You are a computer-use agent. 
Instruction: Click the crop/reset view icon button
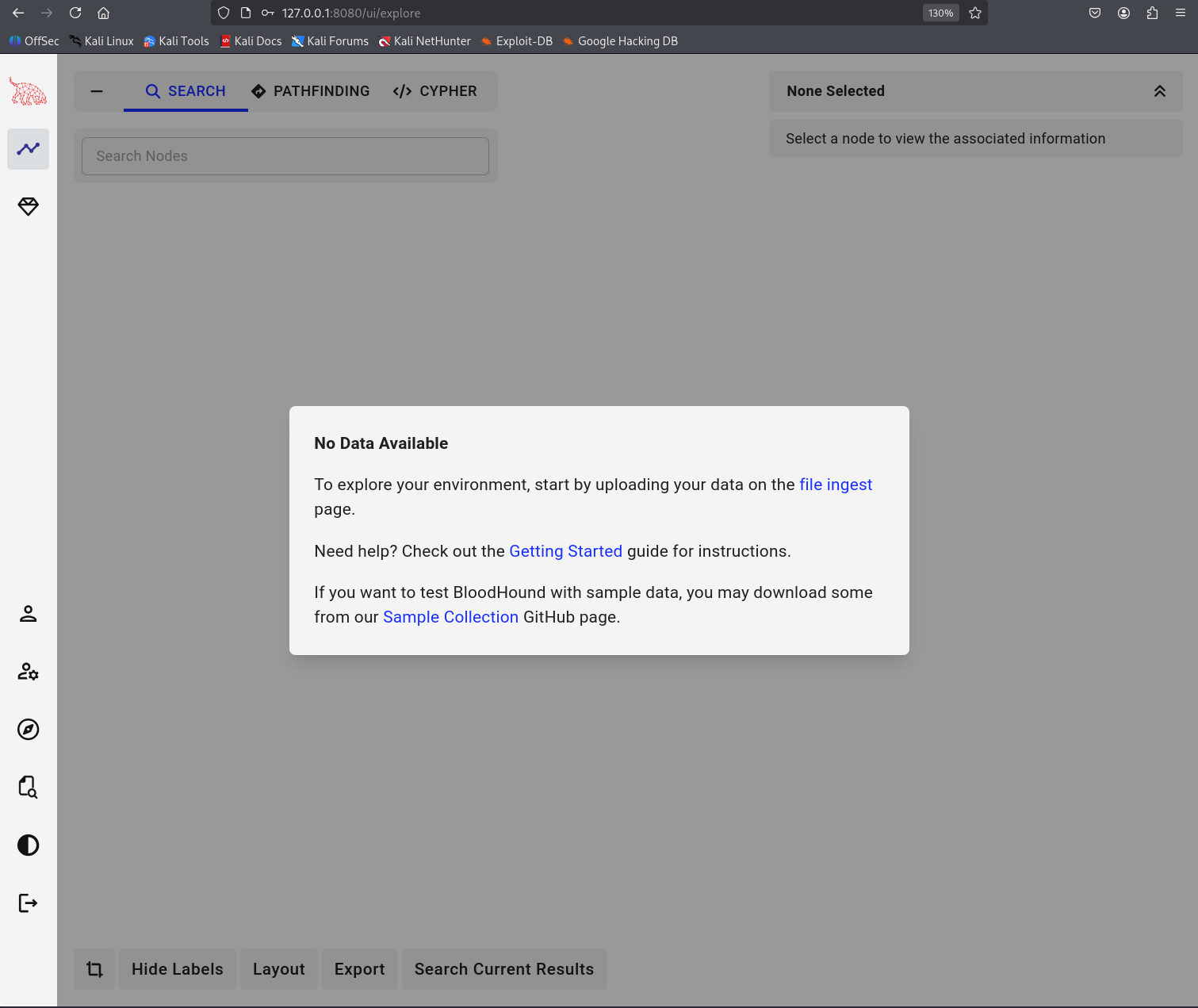[94, 969]
